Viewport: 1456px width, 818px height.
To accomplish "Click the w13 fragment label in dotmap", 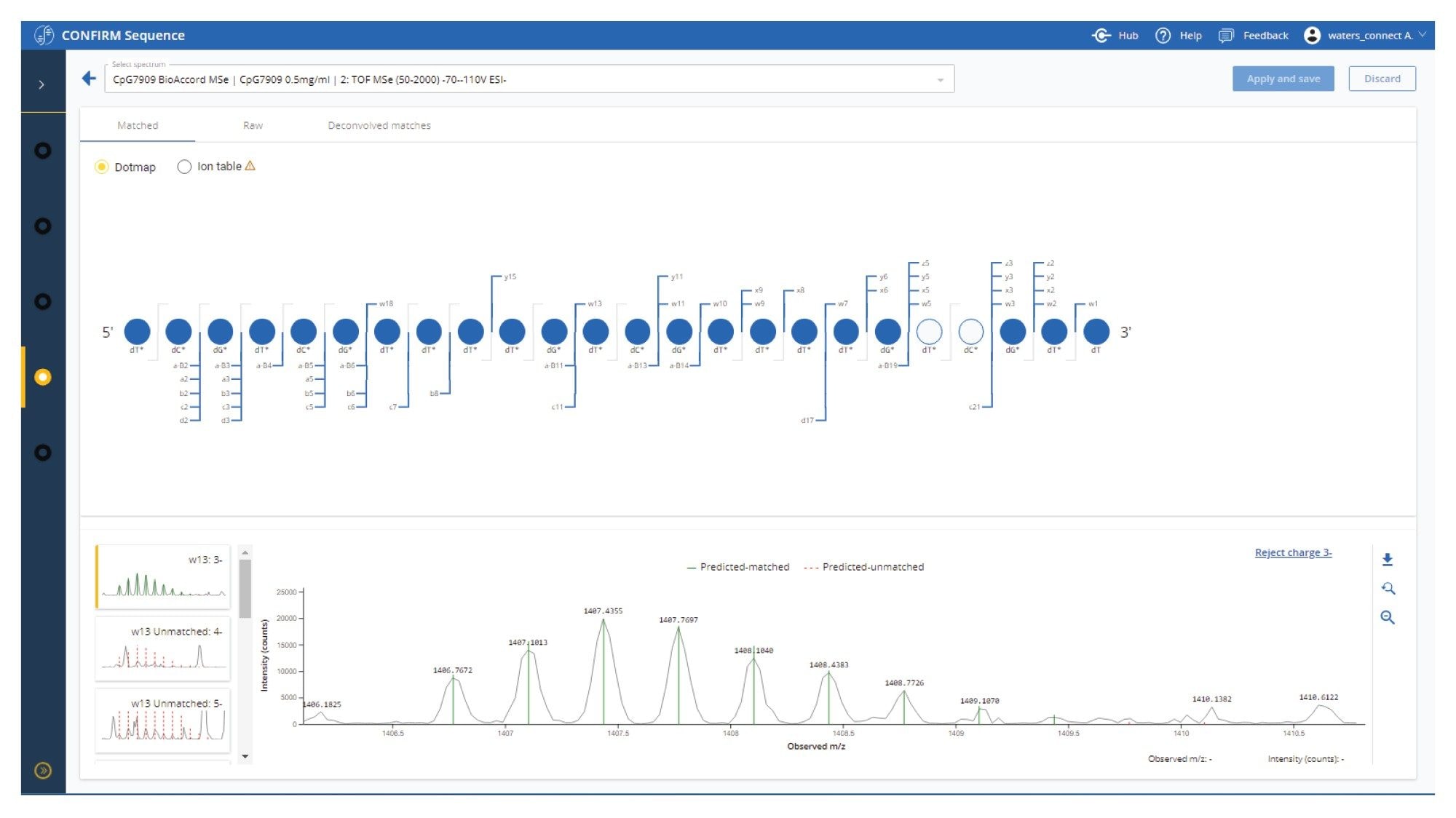I will click(x=595, y=303).
